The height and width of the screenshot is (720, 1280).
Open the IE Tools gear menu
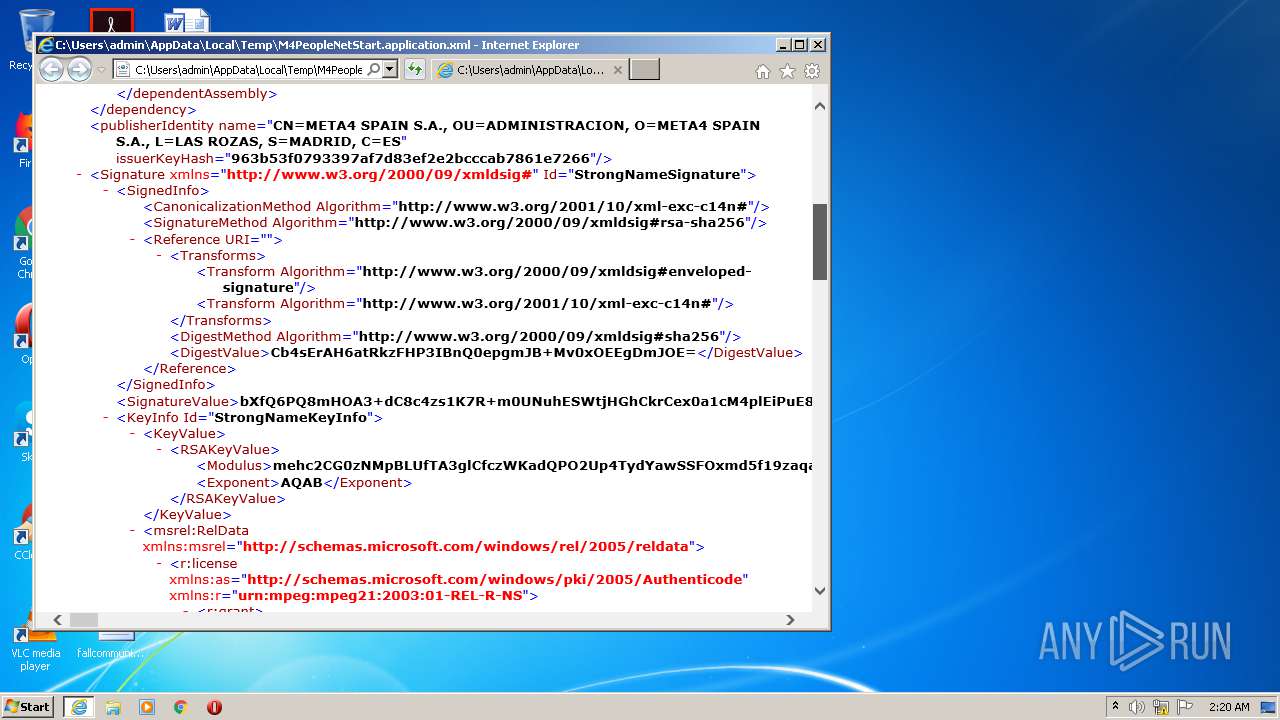(x=812, y=71)
